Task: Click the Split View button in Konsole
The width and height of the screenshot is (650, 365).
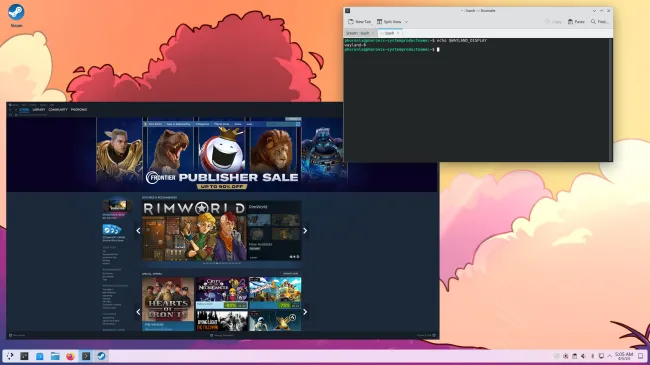Action: click(x=389, y=22)
